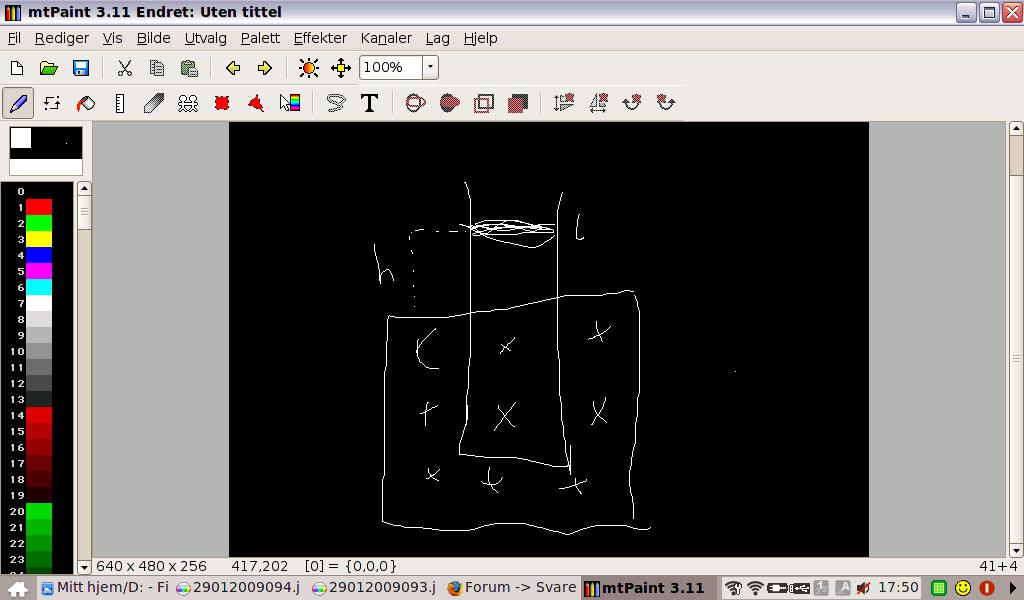Open the Palett menu
The image size is (1024, 600).
pos(260,39)
